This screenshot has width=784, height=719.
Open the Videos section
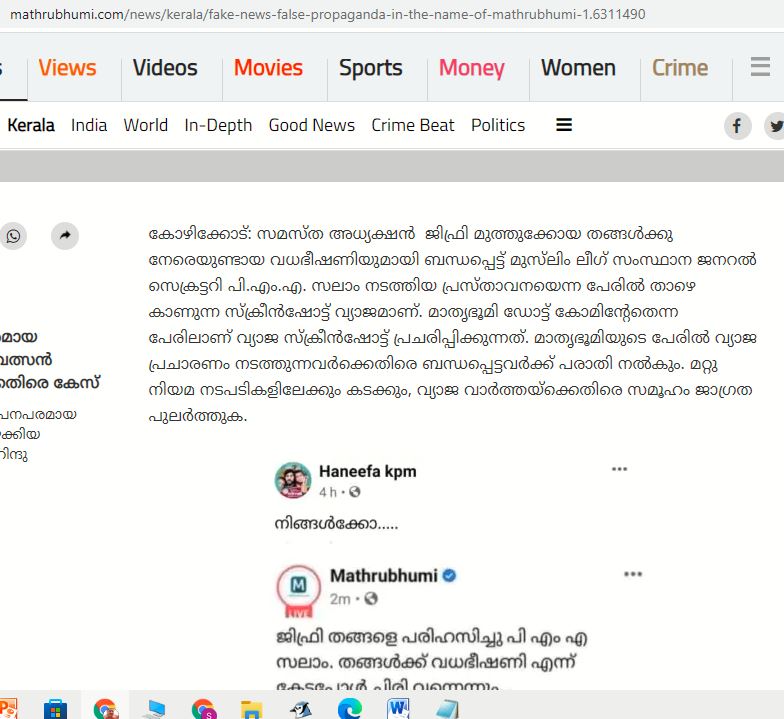165,68
